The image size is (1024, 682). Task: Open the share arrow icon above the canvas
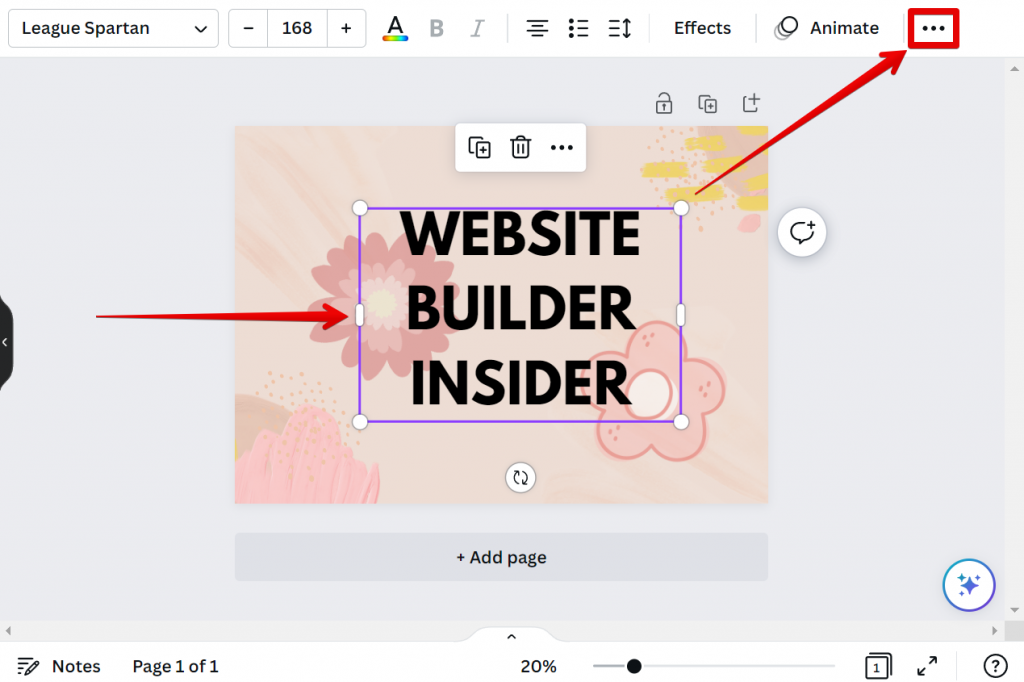click(x=750, y=103)
